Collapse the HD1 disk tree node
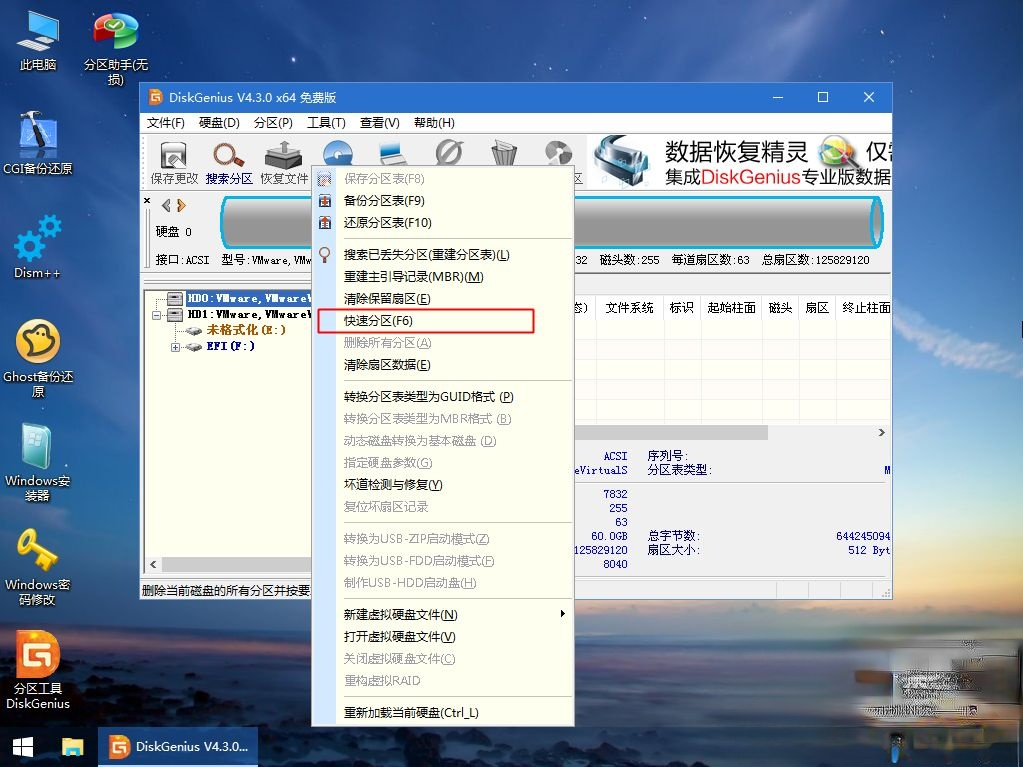Screen dimensions: 1023x767 (155, 314)
